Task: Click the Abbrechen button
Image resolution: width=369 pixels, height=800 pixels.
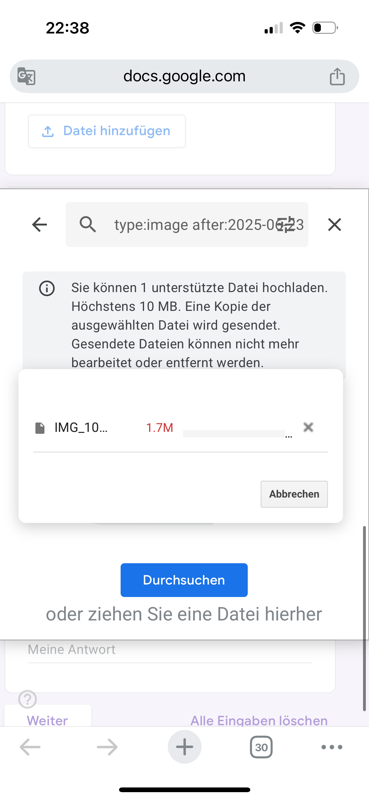Action: [x=294, y=494]
